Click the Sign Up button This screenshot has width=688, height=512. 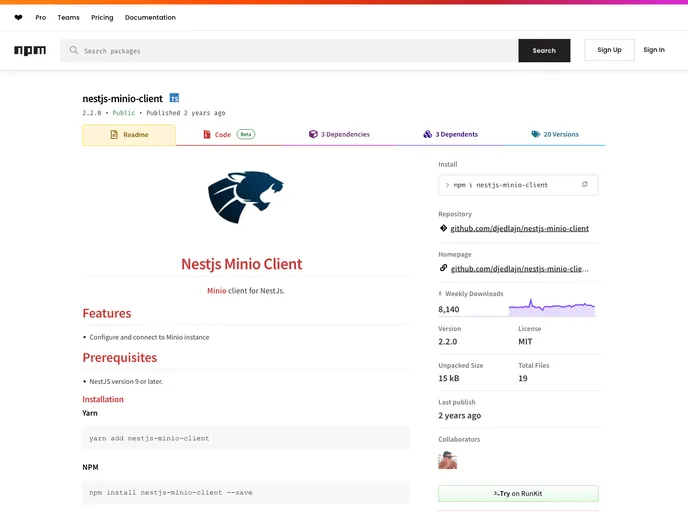[x=609, y=50]
